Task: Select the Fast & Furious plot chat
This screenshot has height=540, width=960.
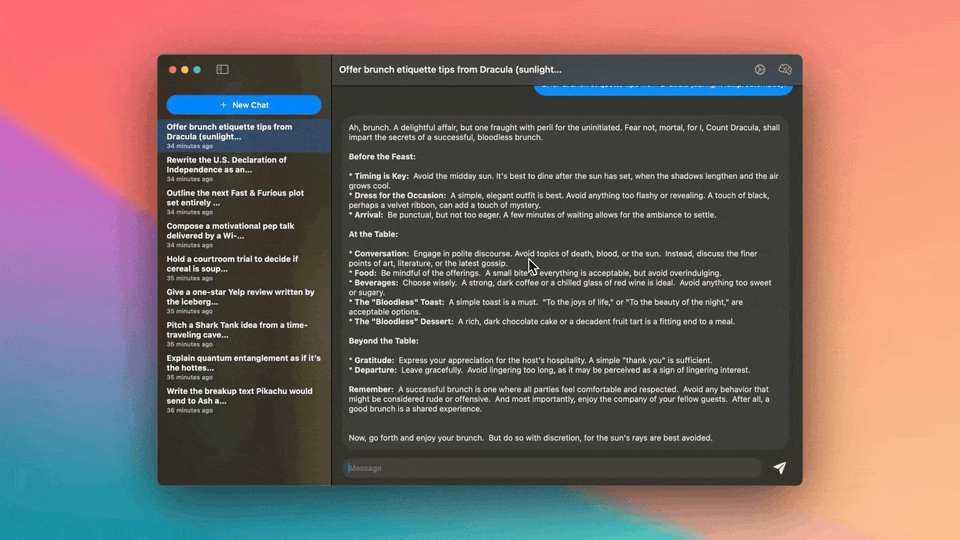Action: (243, 202)
